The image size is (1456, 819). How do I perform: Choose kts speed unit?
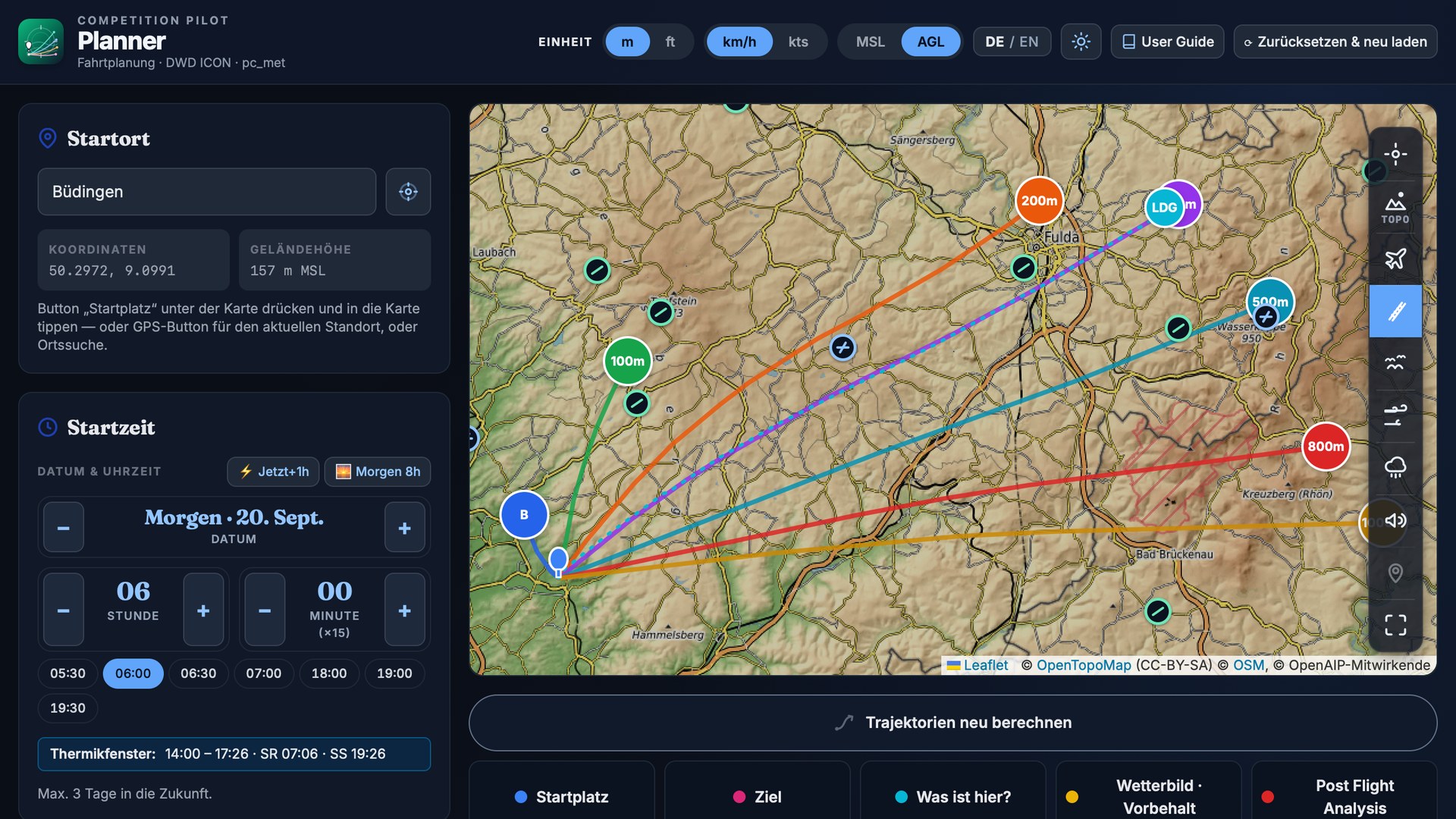pyautogui.click(x=798, y=42)
